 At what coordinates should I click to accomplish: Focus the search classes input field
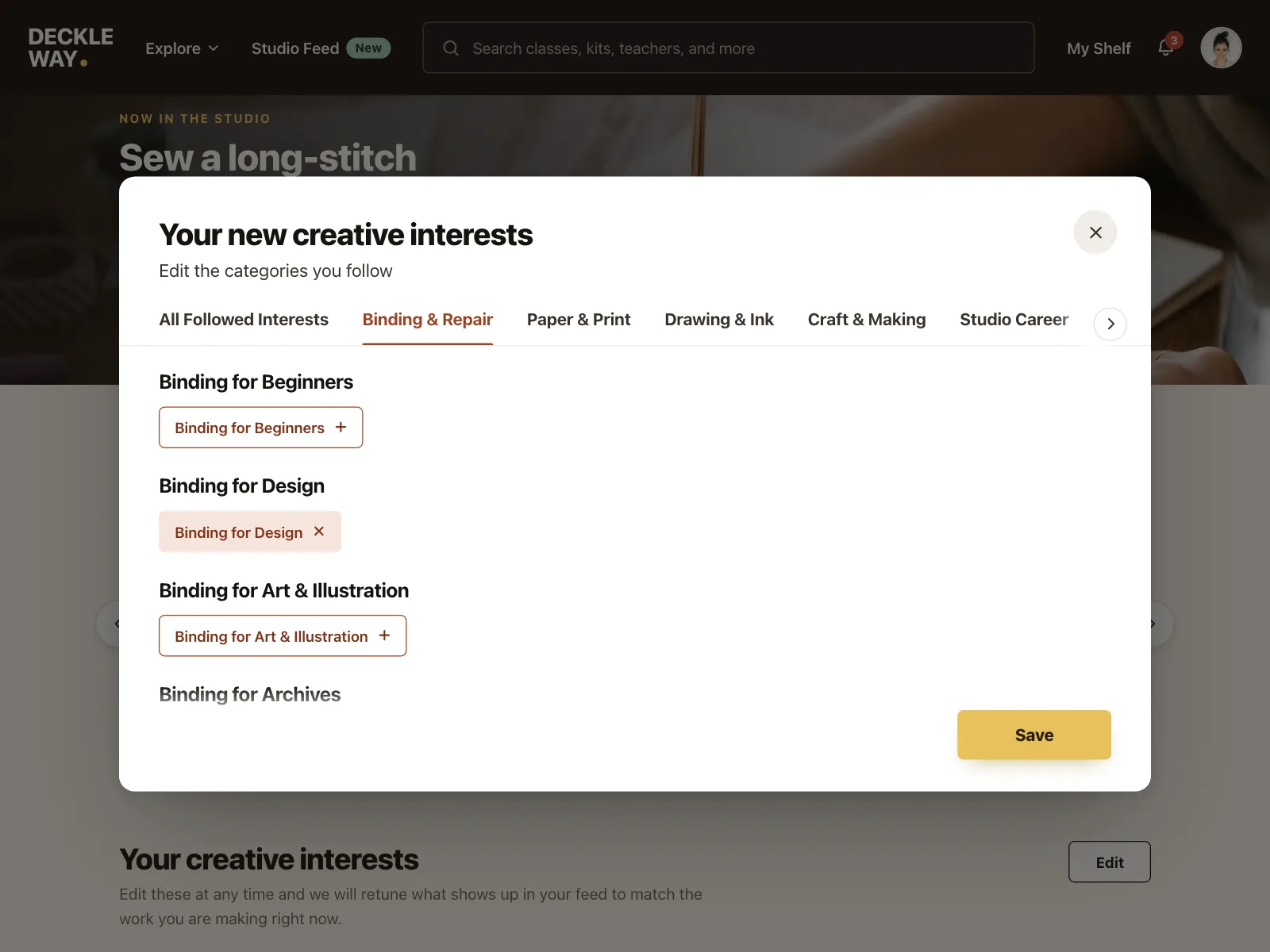729,48
